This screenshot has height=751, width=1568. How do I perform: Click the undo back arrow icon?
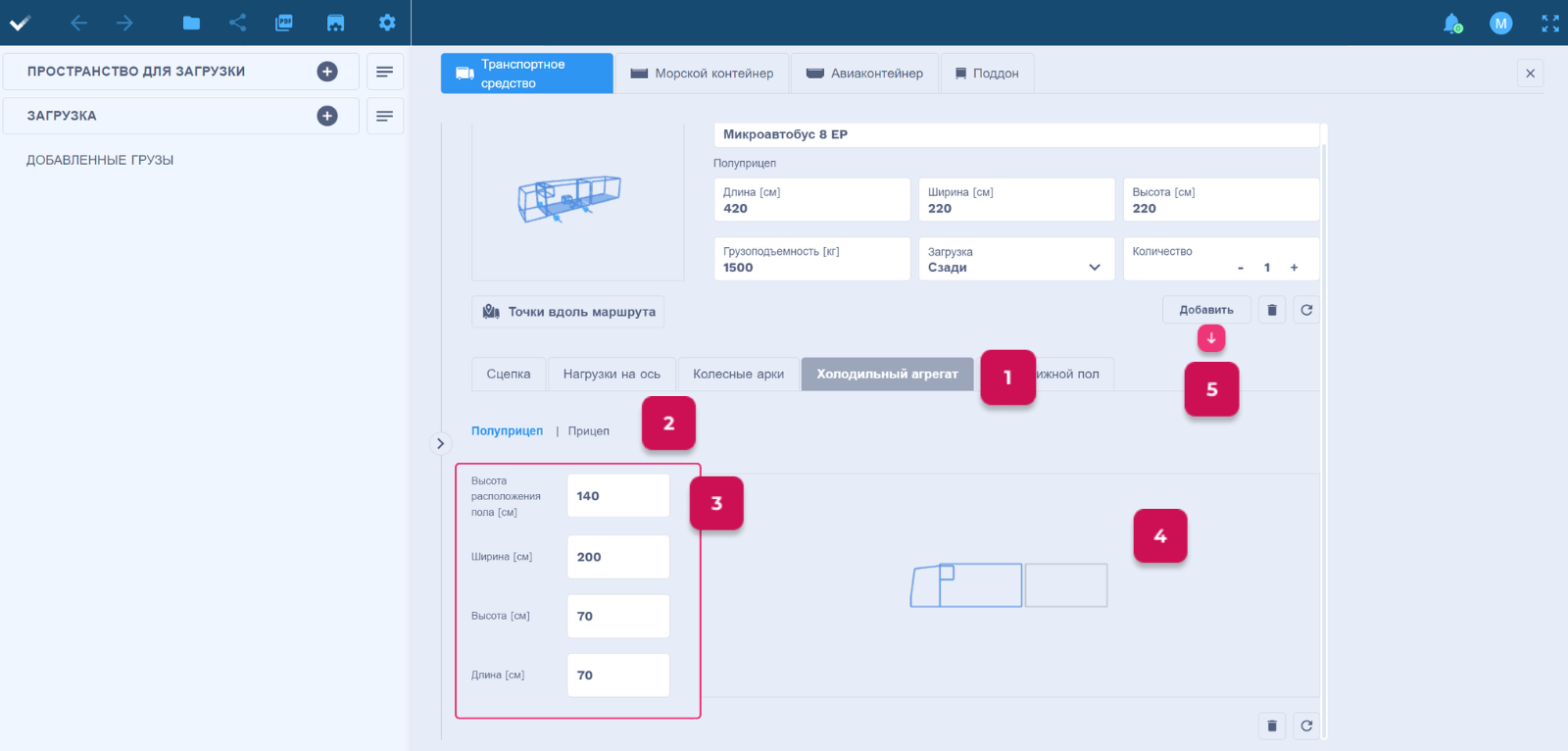(x=79, y=23)
